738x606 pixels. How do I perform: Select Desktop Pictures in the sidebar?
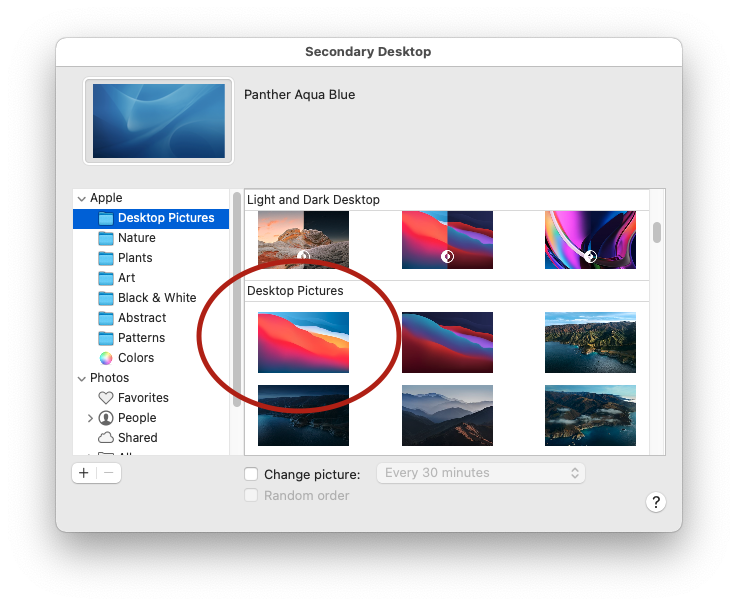pyautogui.click(x=165, y=218)
